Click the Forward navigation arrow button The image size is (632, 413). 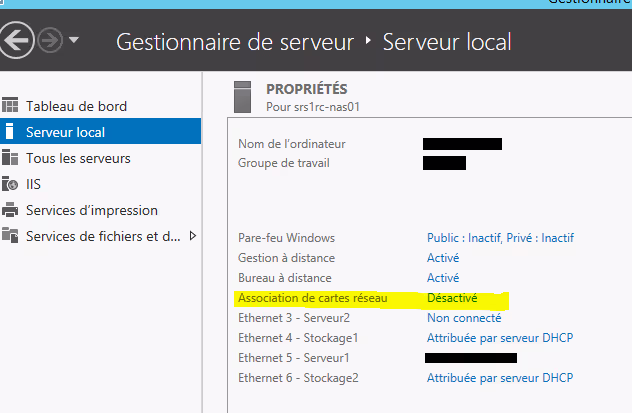point(49,41)
